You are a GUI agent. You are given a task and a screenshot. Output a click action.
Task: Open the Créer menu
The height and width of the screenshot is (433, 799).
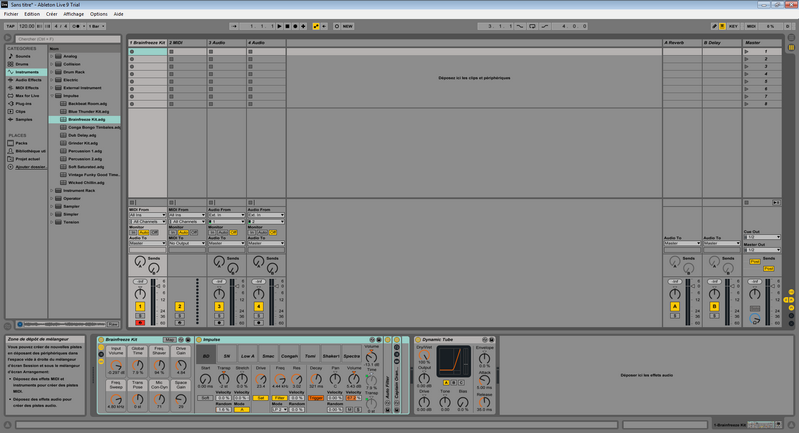coord(51,14)
